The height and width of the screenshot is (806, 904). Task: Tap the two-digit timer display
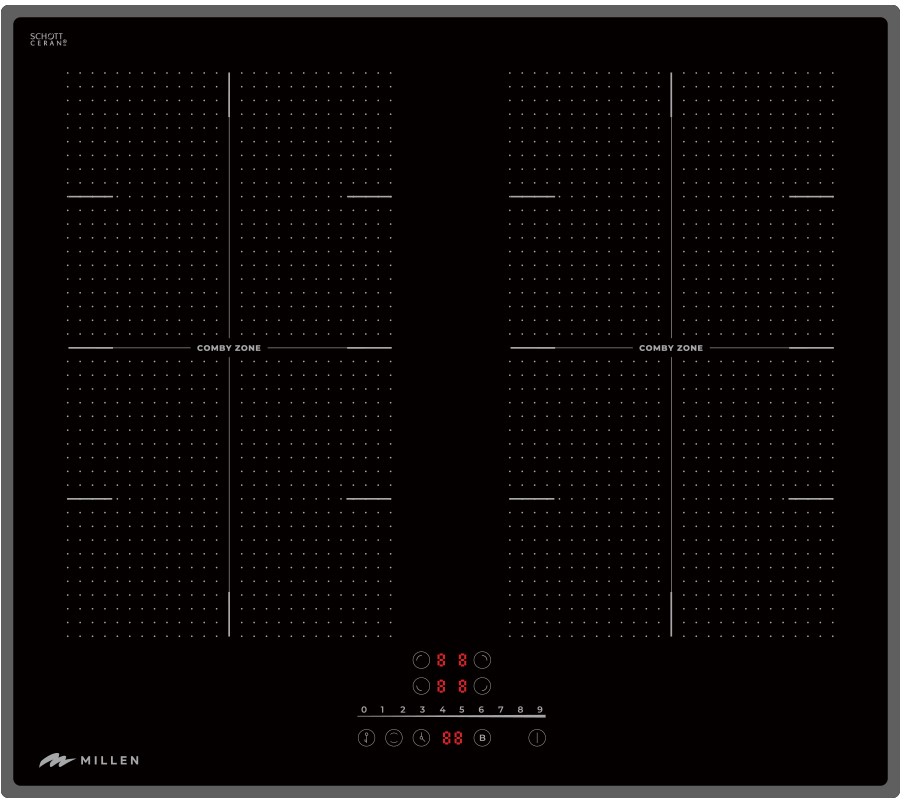[452, 739]
